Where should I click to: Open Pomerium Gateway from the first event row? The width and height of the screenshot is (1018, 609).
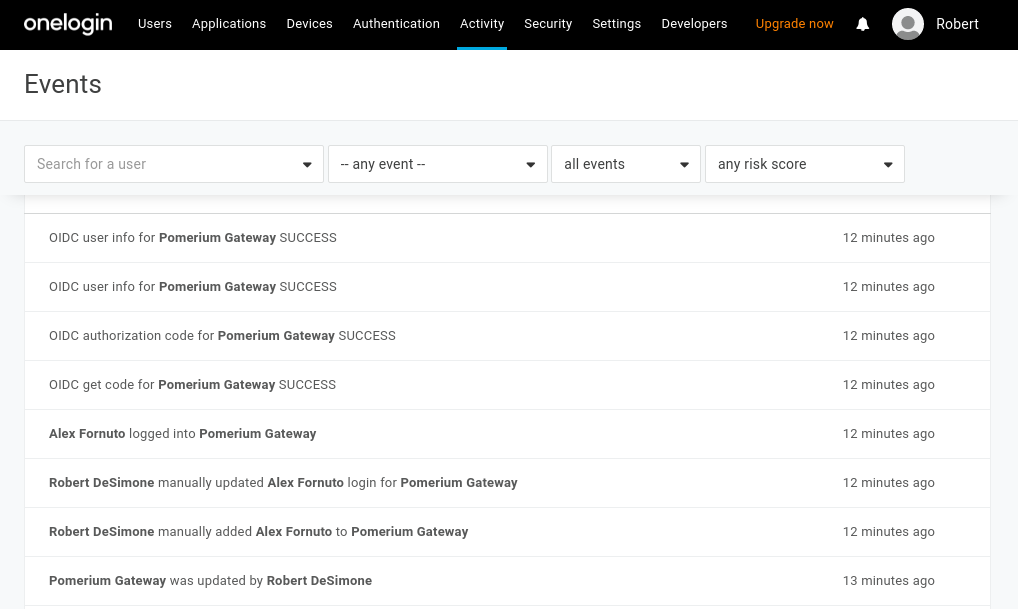point(217,237)
